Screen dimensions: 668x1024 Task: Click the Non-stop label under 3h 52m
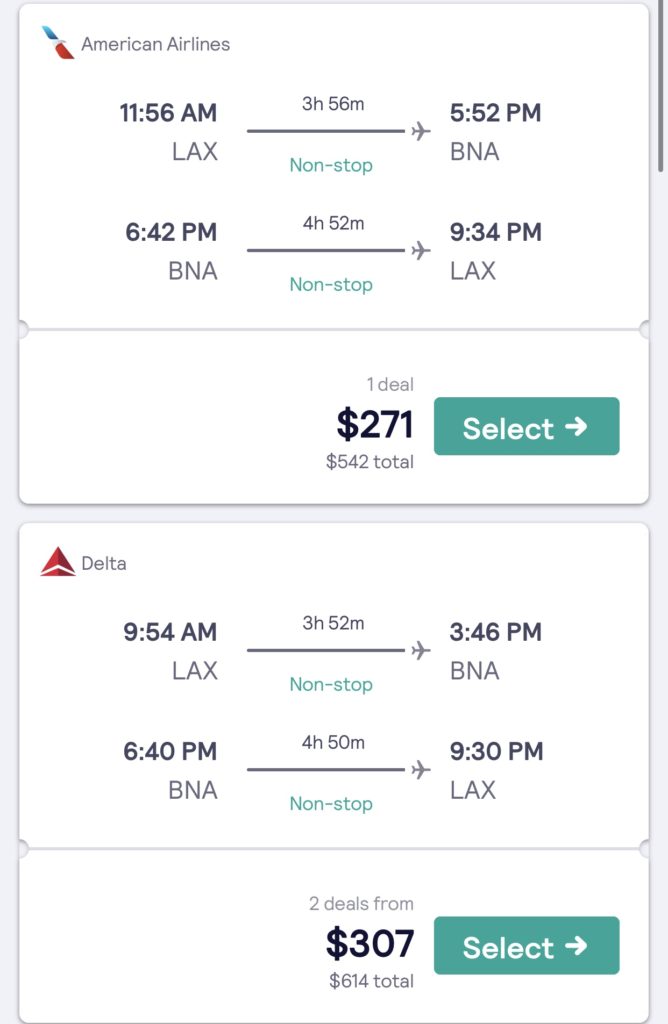click(331, 684)
